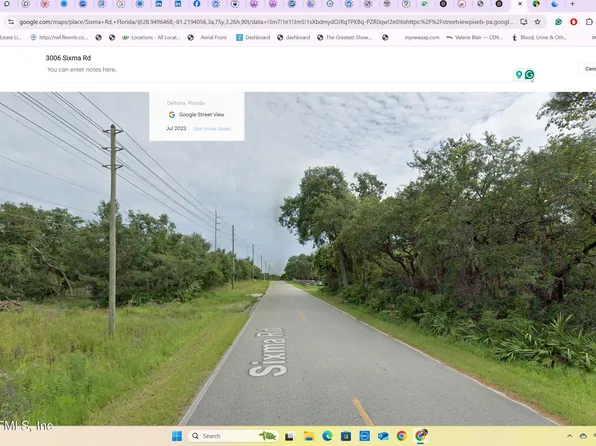
Task: Open the Extensions puzzle menu
Action: pos(589,22)
